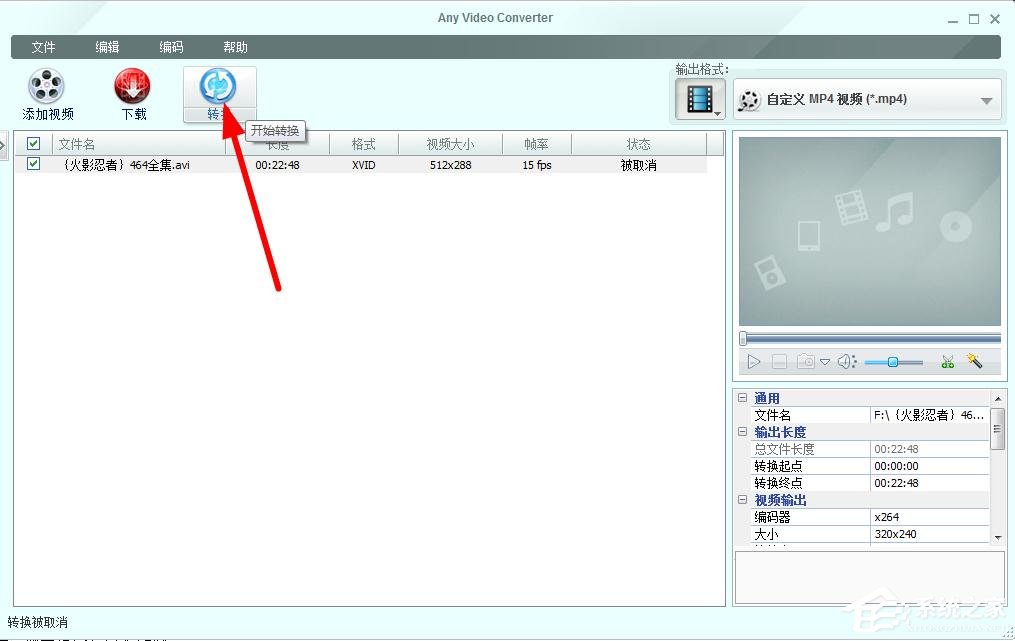Image resolution: width=1015 pixels, height=641 pixels.
Task: Click the stop playback square button
Action: [x=780, y=361]
